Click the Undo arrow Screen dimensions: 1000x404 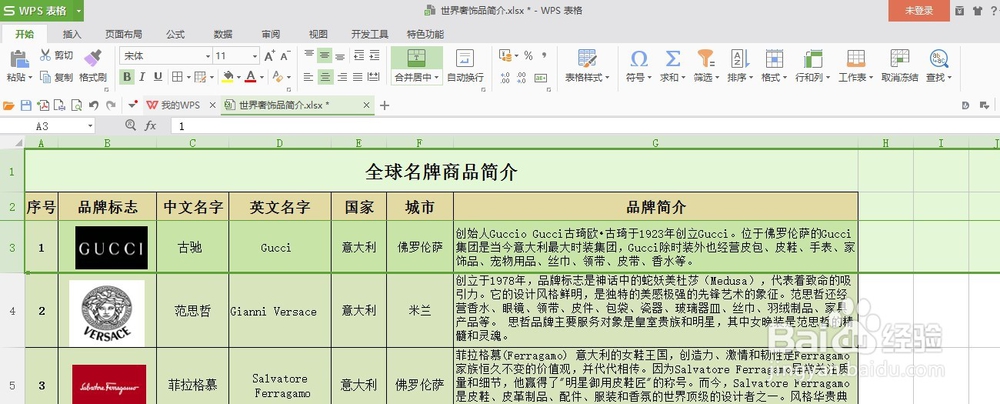click(94, 105)
